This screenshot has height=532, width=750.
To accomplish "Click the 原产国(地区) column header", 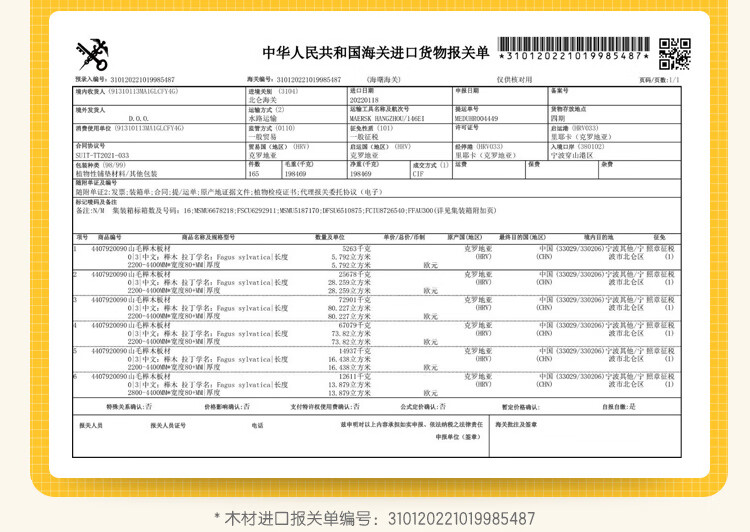I will [x=465, y=237].
